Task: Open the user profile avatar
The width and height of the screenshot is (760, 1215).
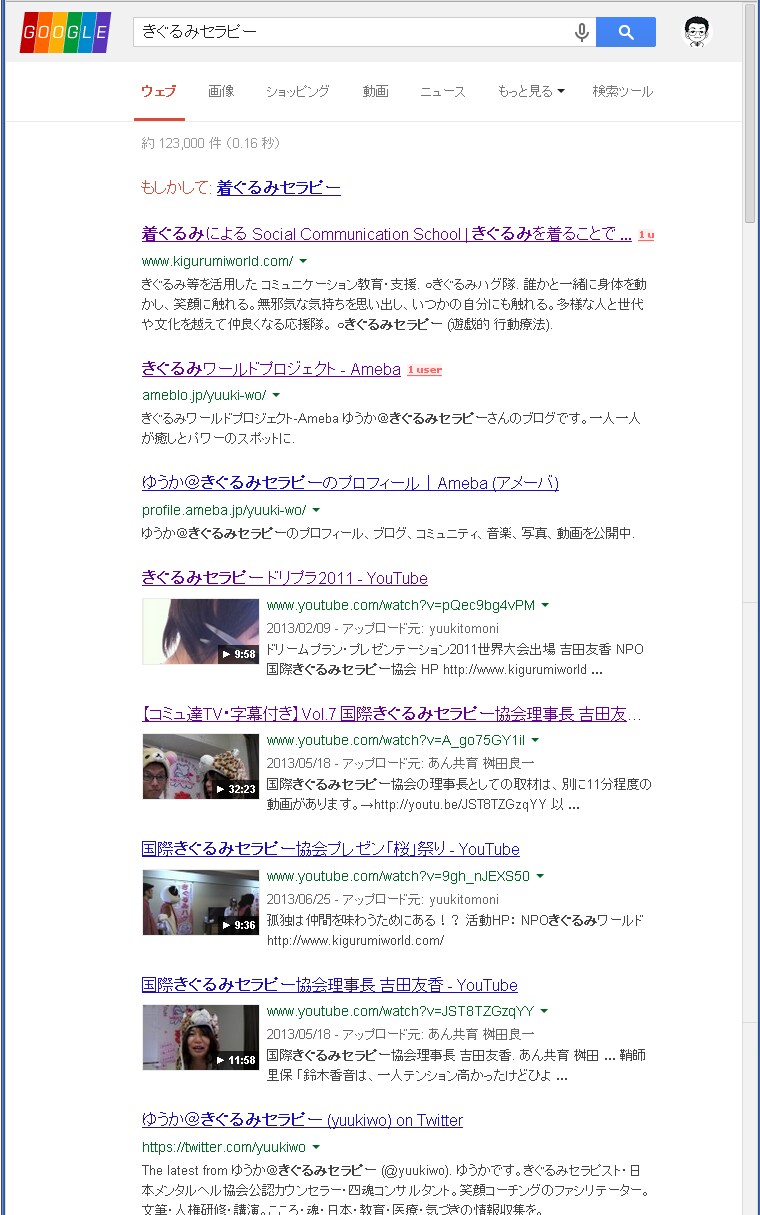Action: click(x=699, y=32)
